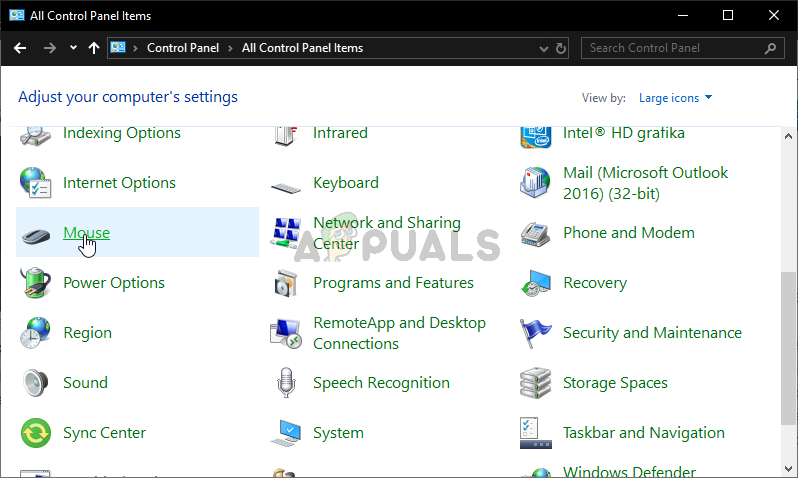The height and width of the screenshot is (478, 798).
Task: Open the Speech Recognition microphone icon
Action: pyautogui.click(x=286, y=383)
